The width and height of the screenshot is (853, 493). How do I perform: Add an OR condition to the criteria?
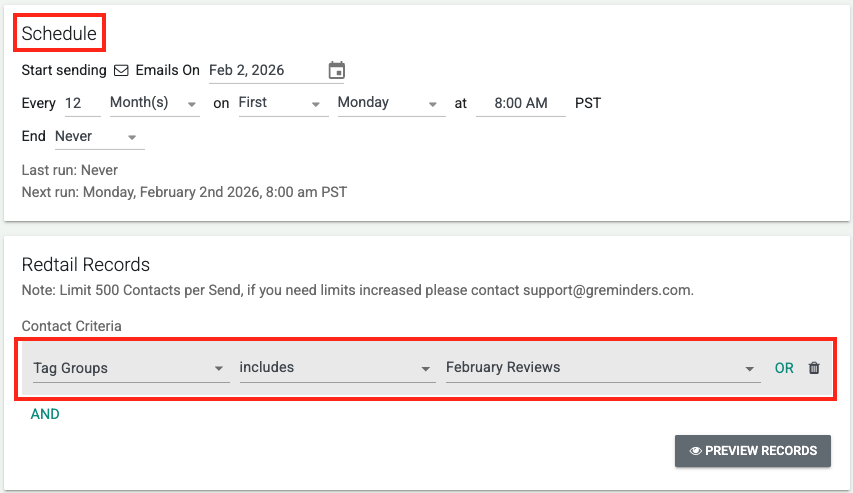784,368
